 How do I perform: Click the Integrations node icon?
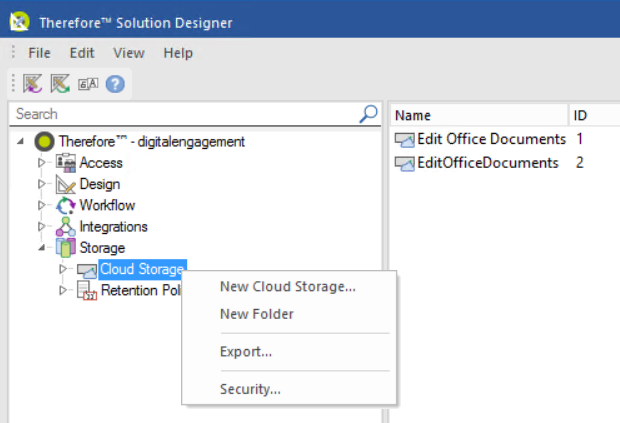click(x=66, y=227)
